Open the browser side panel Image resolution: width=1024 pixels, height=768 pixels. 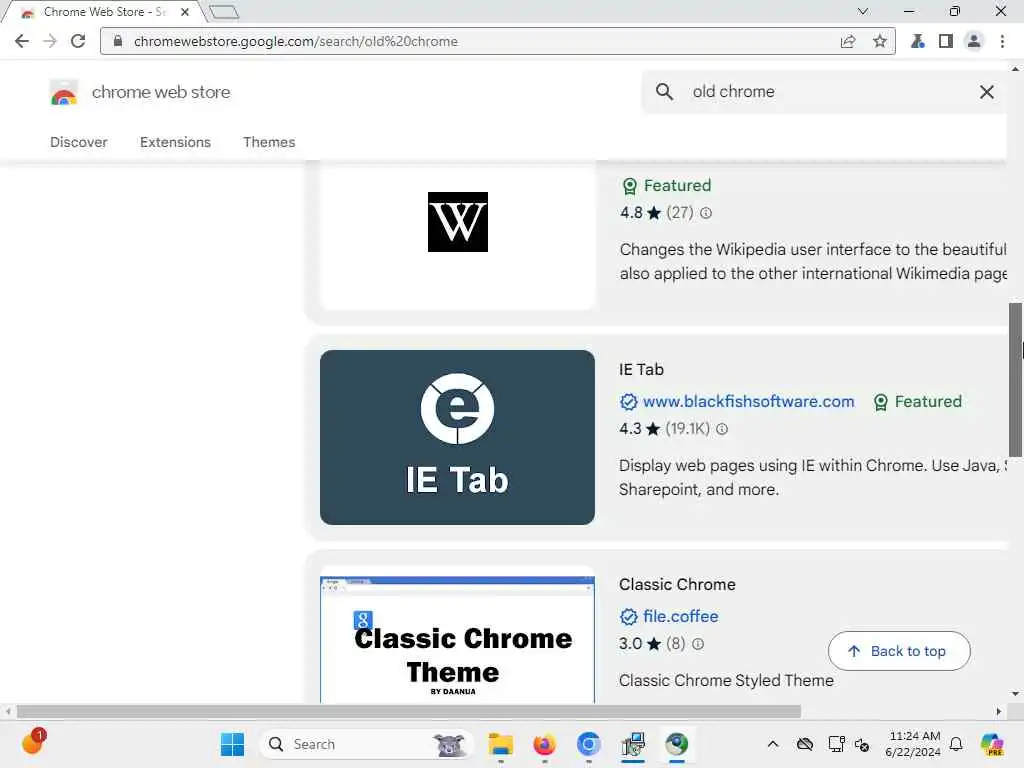click(x=946, y=41)
